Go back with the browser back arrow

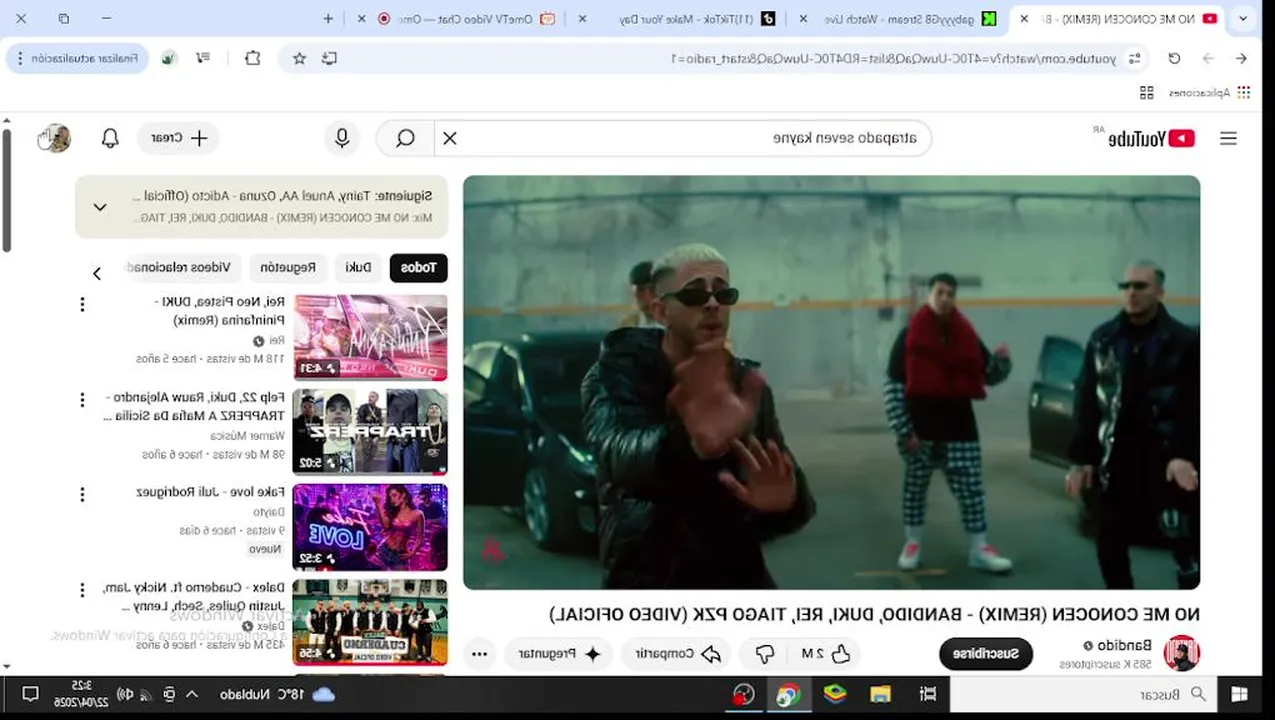pos(1241,59)
